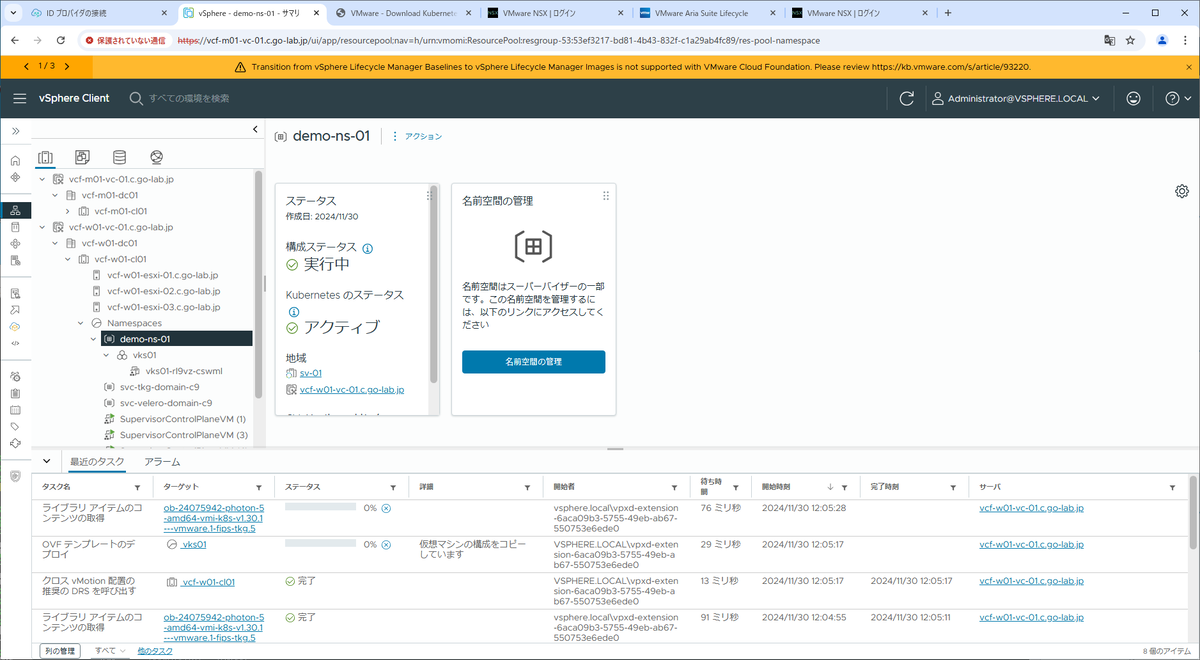The height and width of the screenshot is (660, 1200).
Task: Open Workload Management icon in the sidebar
Action: (15, 243)
